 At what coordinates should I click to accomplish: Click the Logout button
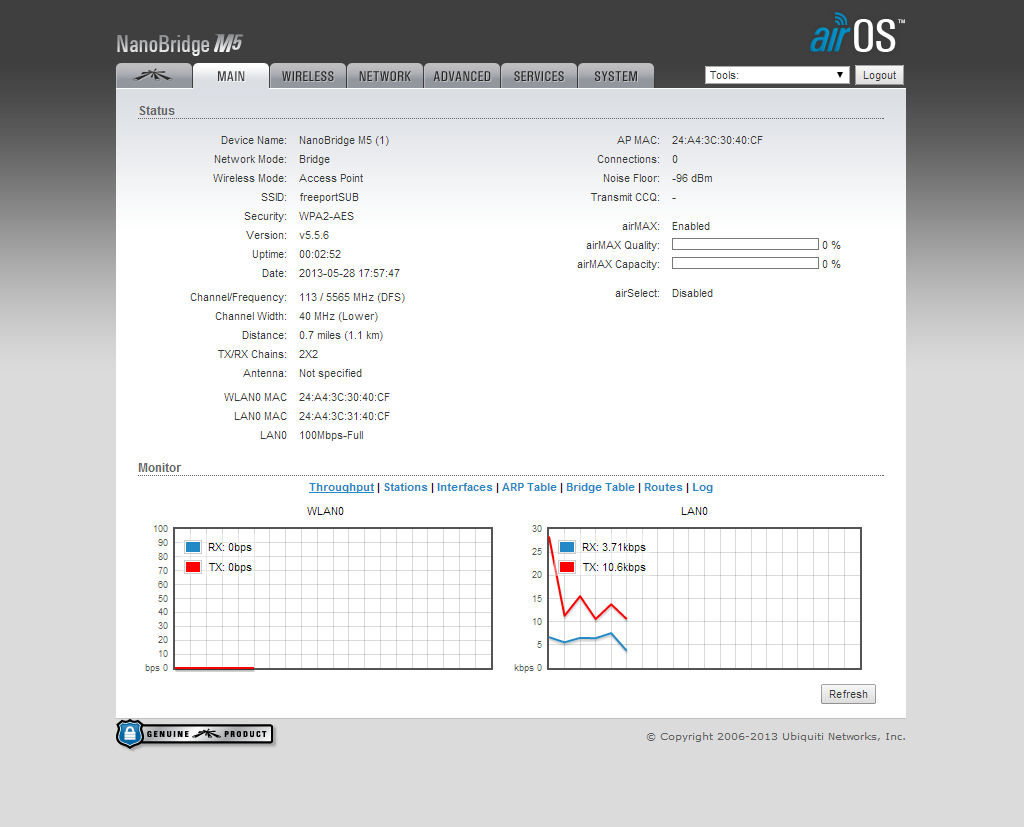[879, 75]
